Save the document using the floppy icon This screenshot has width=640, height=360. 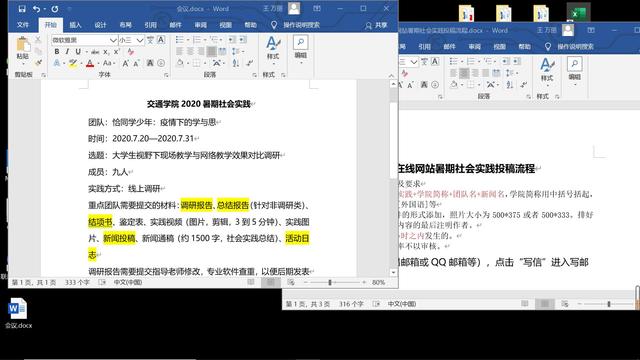point(22,9)
